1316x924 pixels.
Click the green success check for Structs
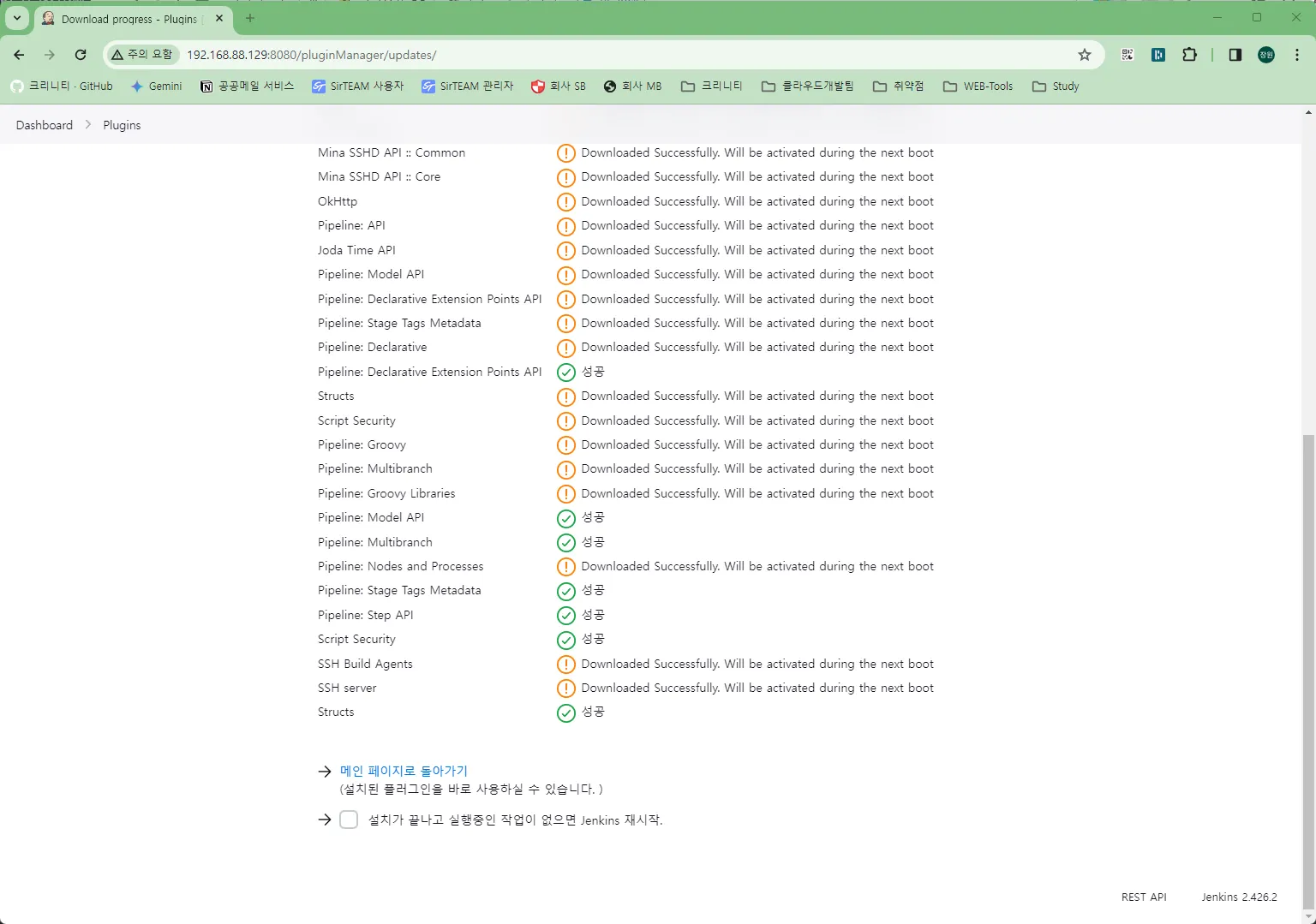(565, 712)
